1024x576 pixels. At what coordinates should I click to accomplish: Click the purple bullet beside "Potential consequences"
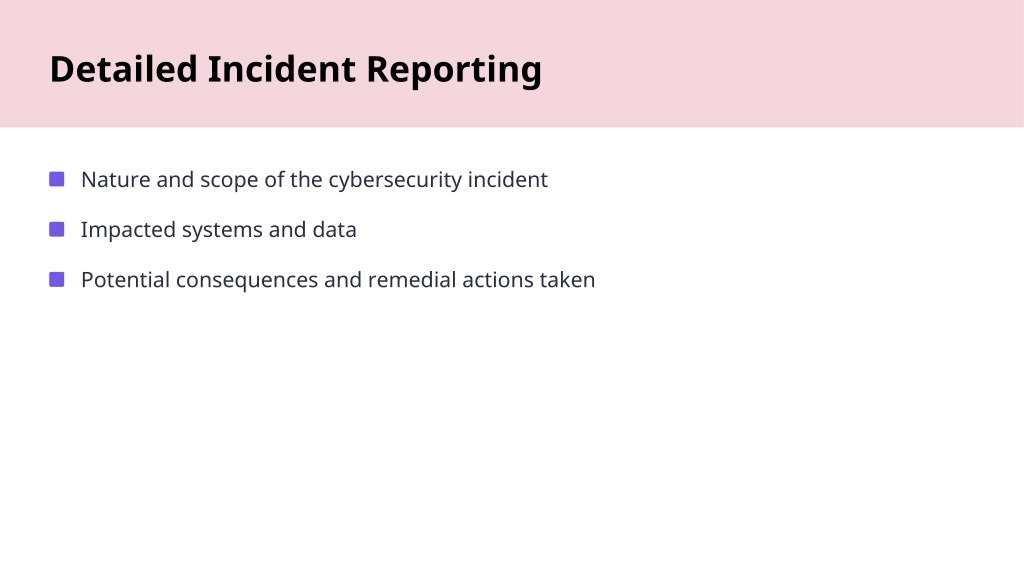pyautogui.click(x=57, y=280)
